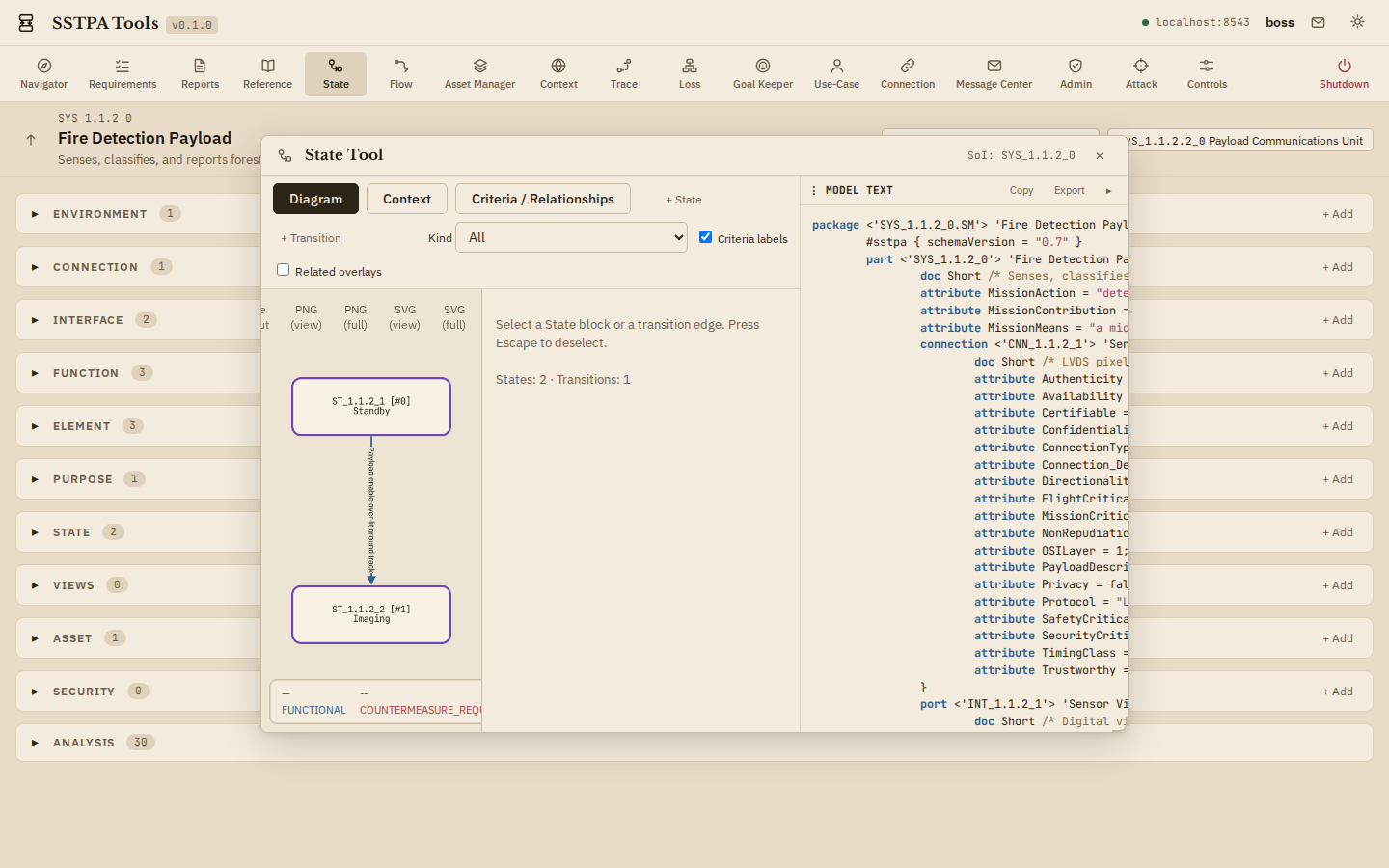Open the Attack tool
The width and height of the screenshot is (1389, 868).
pos(1141,74)
